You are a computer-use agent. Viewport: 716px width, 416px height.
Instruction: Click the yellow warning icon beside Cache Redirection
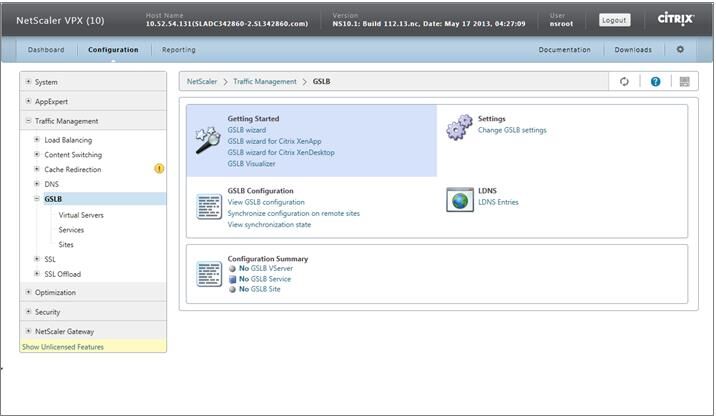[x=158, y=169]
